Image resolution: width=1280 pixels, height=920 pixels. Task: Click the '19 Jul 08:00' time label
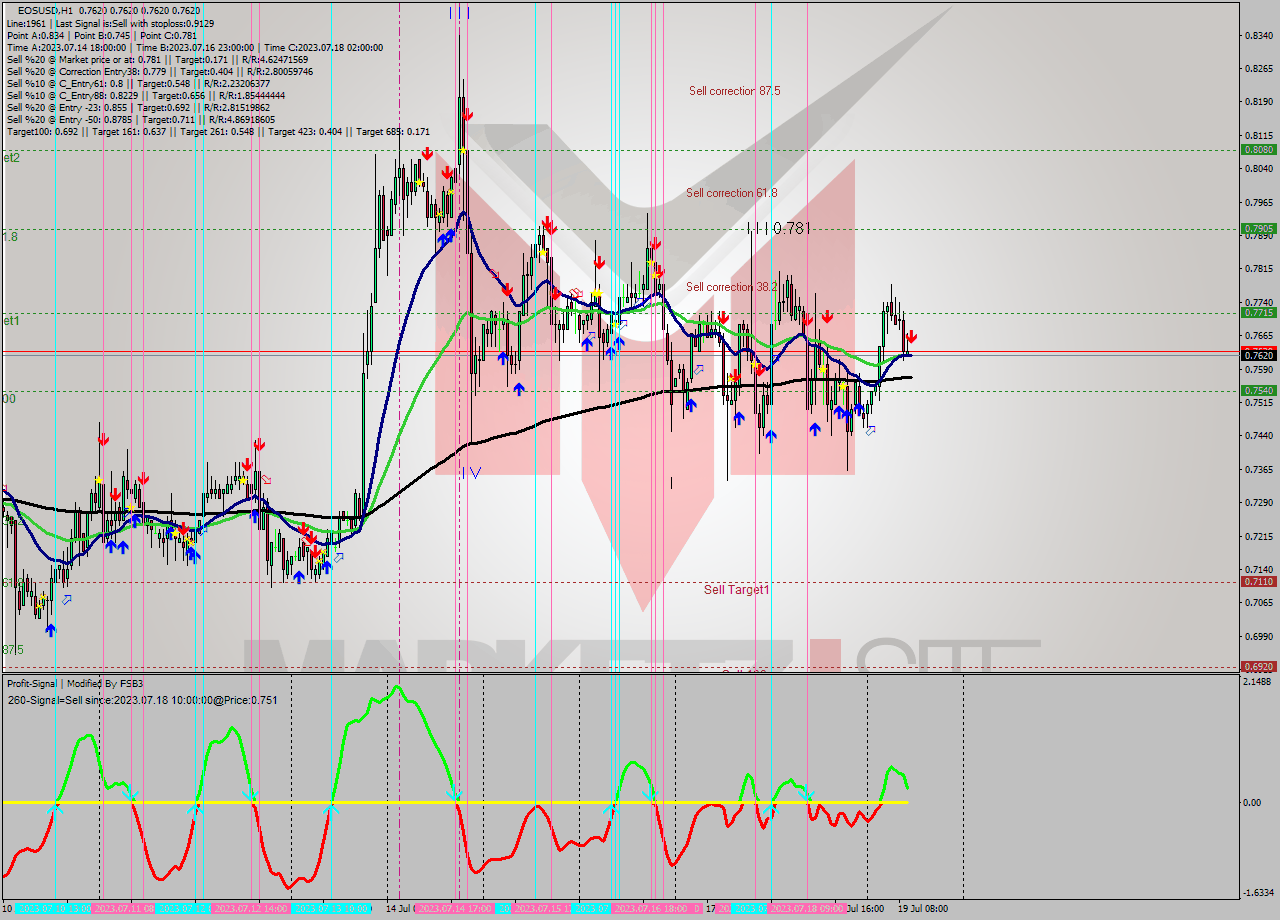point(923,909)
